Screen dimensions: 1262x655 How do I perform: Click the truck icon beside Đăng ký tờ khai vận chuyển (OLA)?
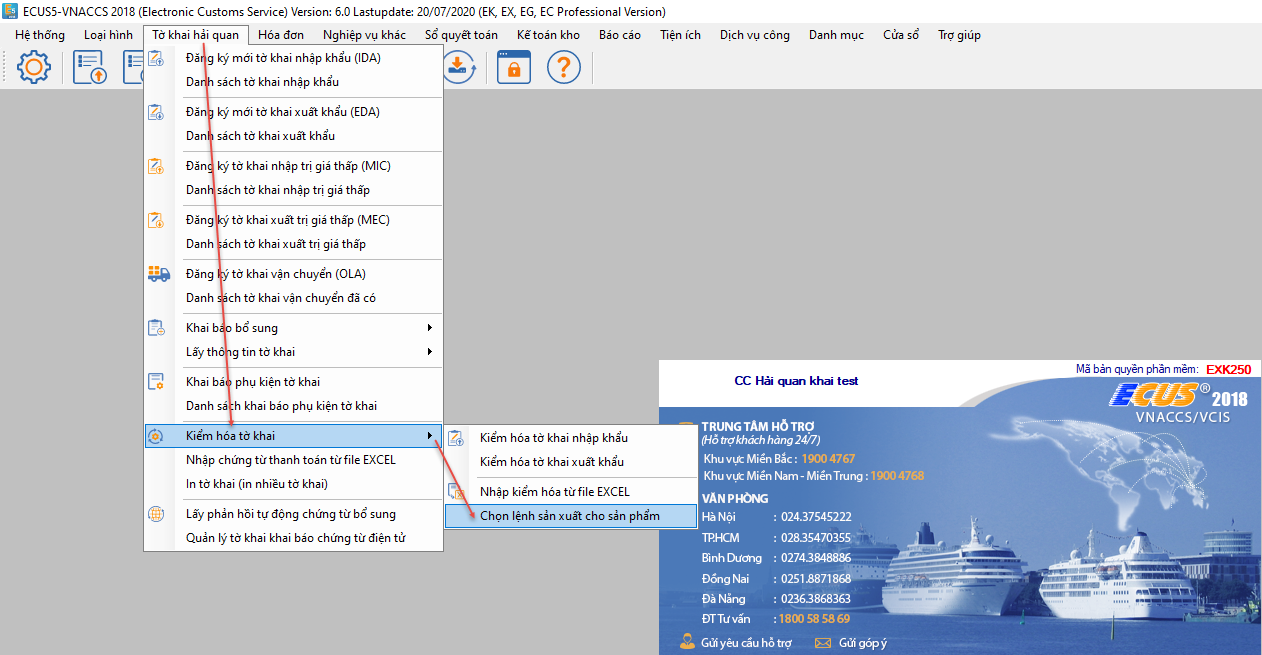click(x=158, y=274)
